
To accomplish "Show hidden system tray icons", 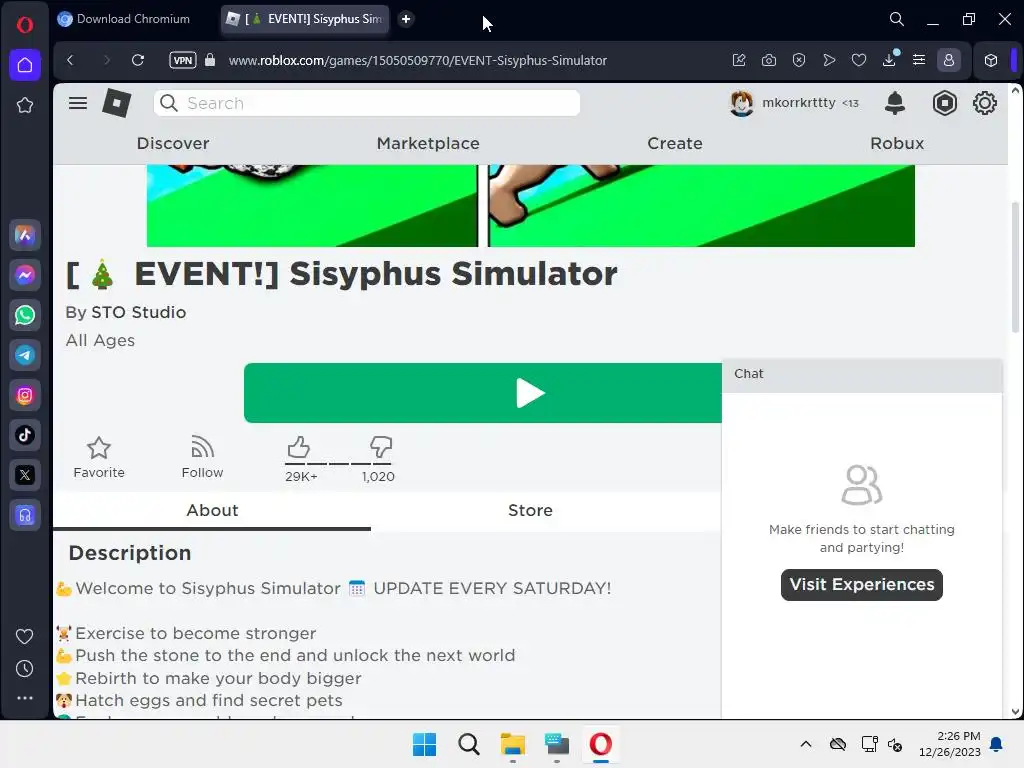I will (806, 744).
